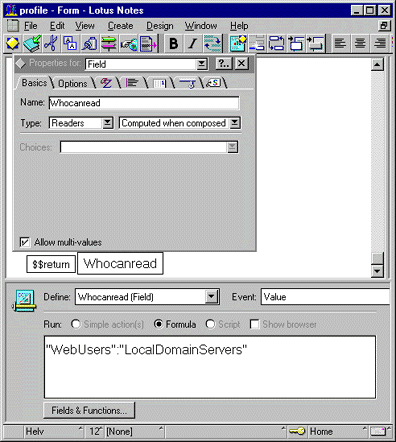Select the $$return field on the form
The height and width of the screenshot is (442, 396).
pyautogui.click(x=51, y=264)
